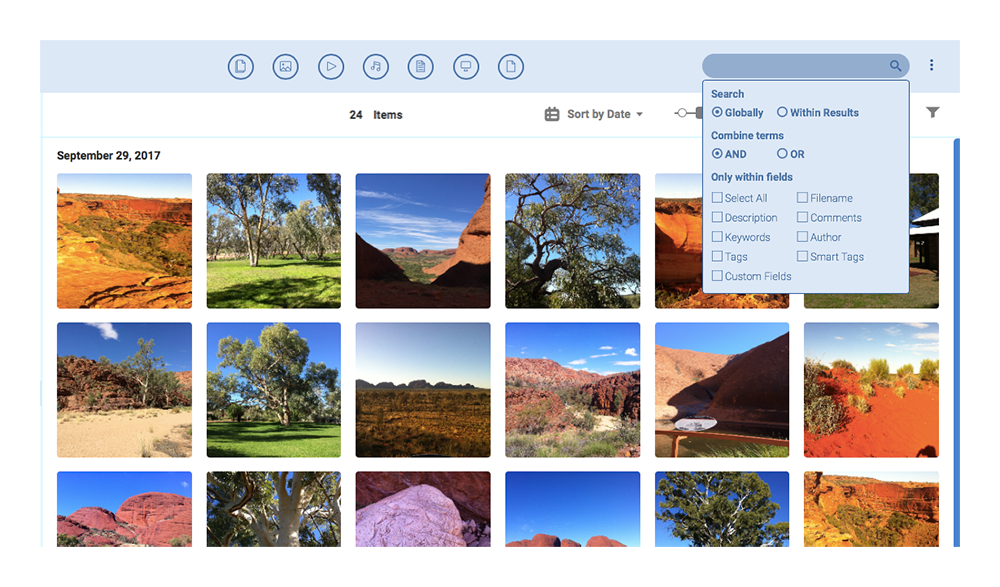Enable the Select All fields checkbox
The image size is (1000, 587).
pos(716,197)
